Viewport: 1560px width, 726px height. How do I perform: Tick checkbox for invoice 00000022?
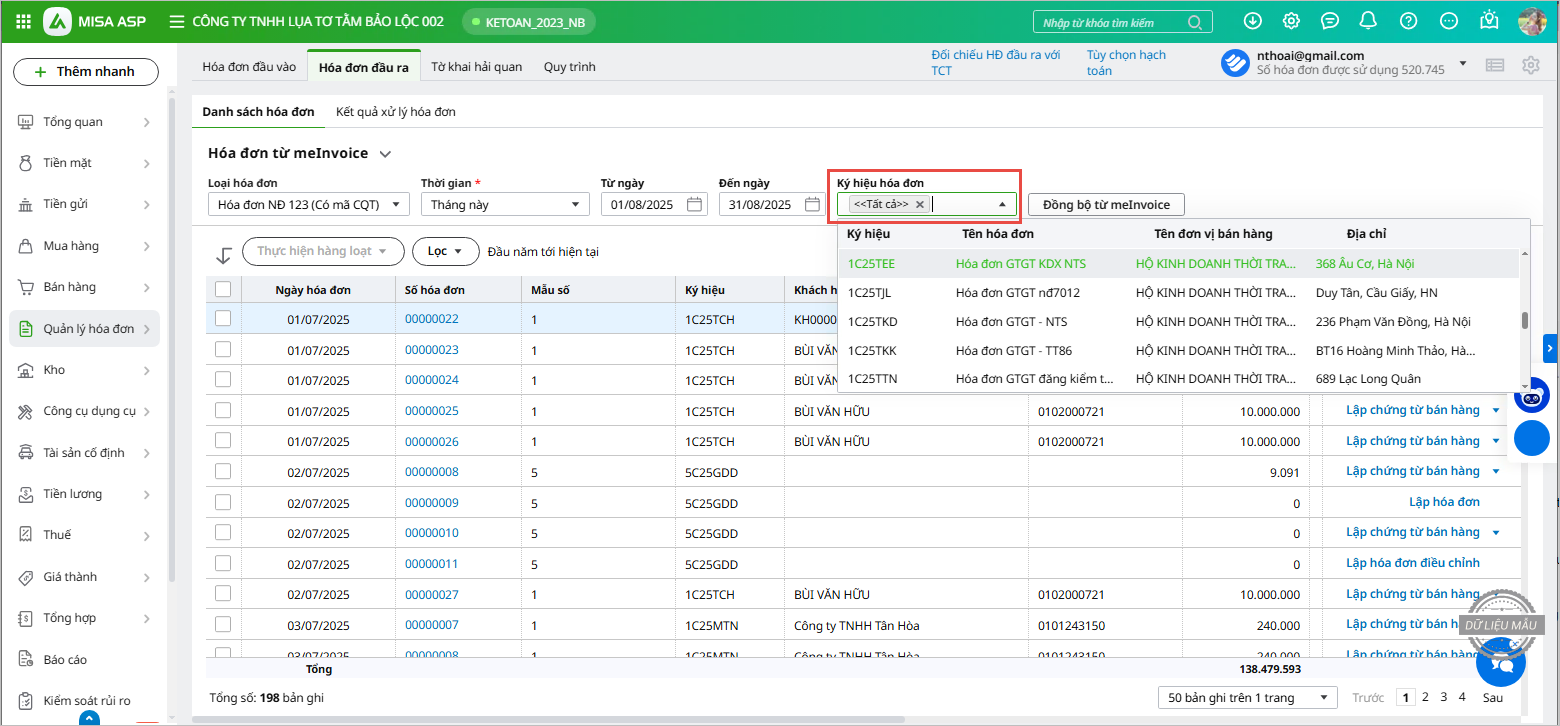coord(223,319)
